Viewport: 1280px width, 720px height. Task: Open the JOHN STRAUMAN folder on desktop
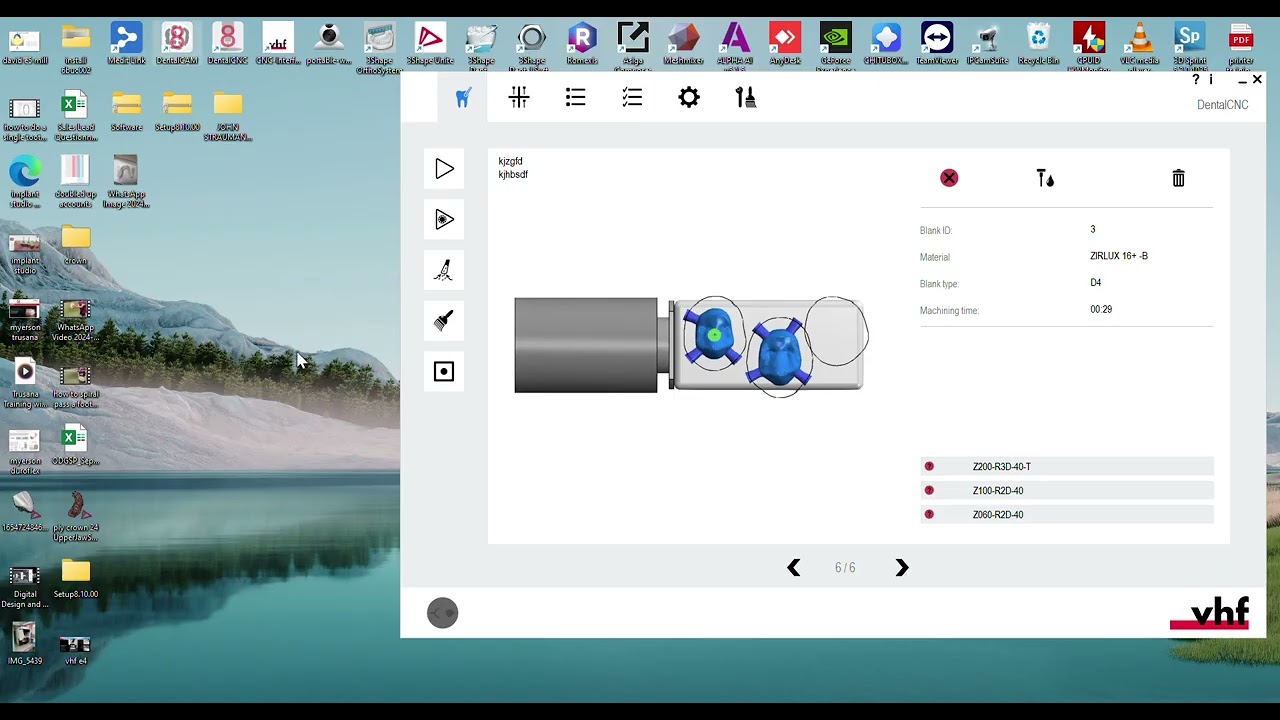227,116
